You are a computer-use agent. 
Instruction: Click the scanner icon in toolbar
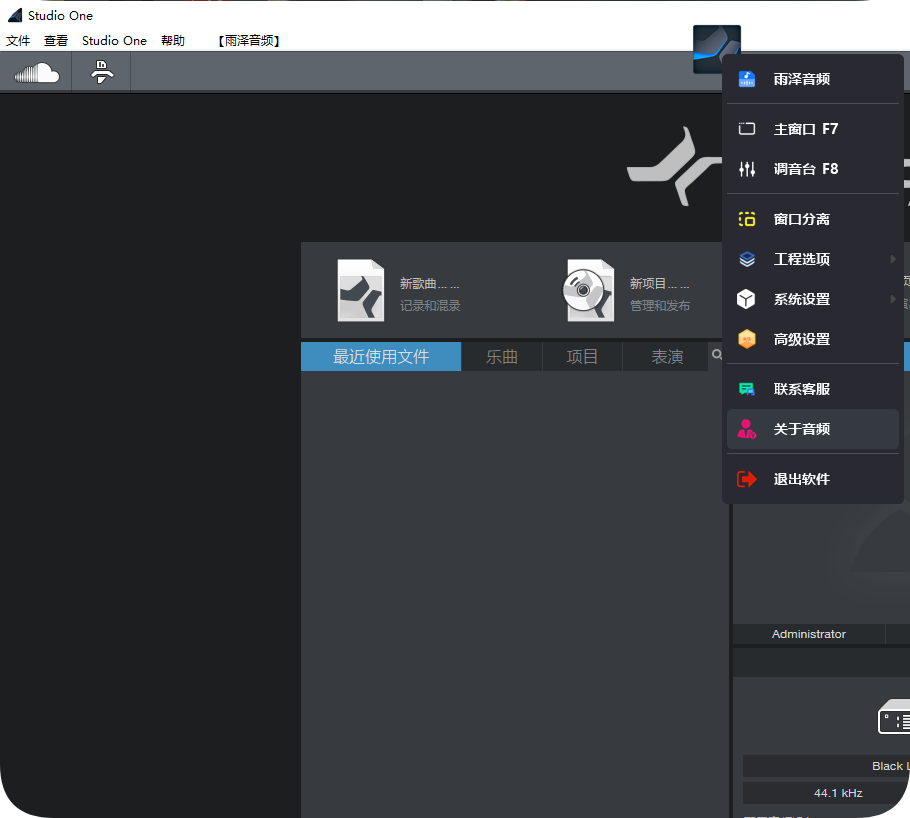[102, 72]
